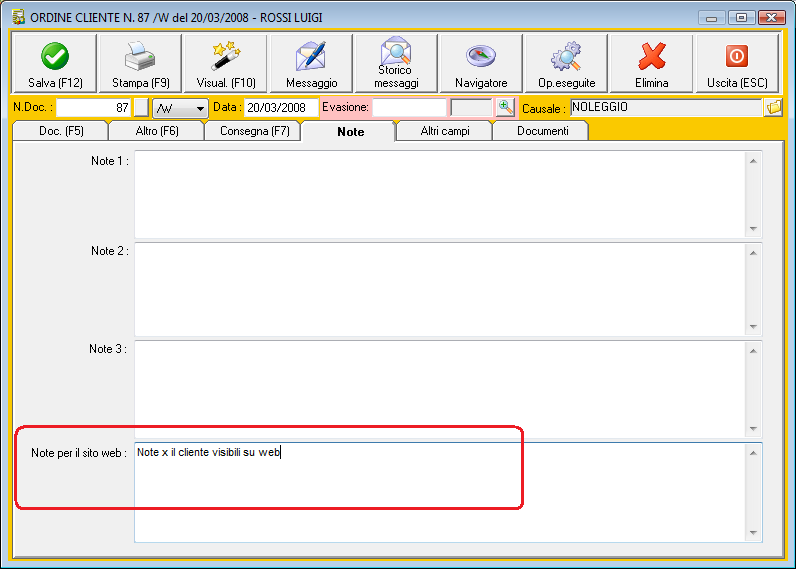796x569 pixels.
Task: Click the N.Doc. number field showing 87
Action: [93, 108]
